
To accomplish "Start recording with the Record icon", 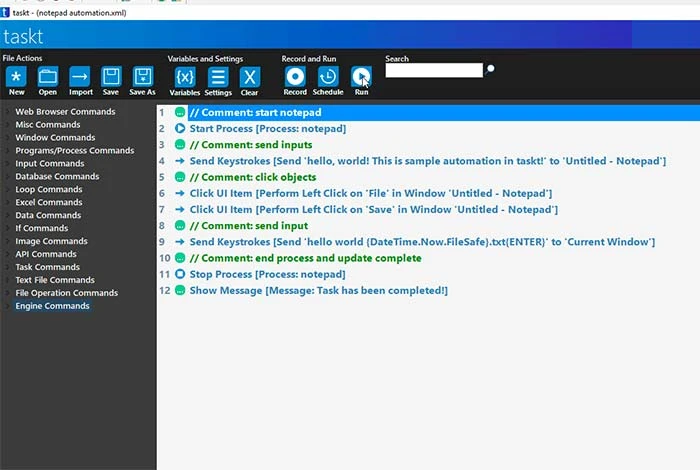I will 295,77.
